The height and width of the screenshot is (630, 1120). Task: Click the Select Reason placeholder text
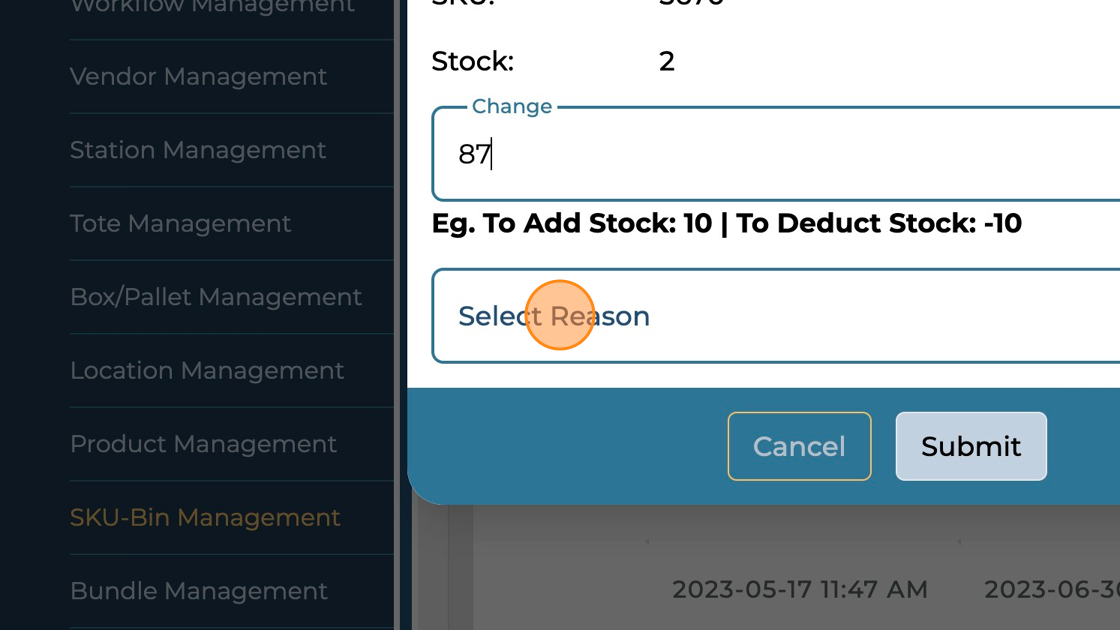tap(554, 315)
